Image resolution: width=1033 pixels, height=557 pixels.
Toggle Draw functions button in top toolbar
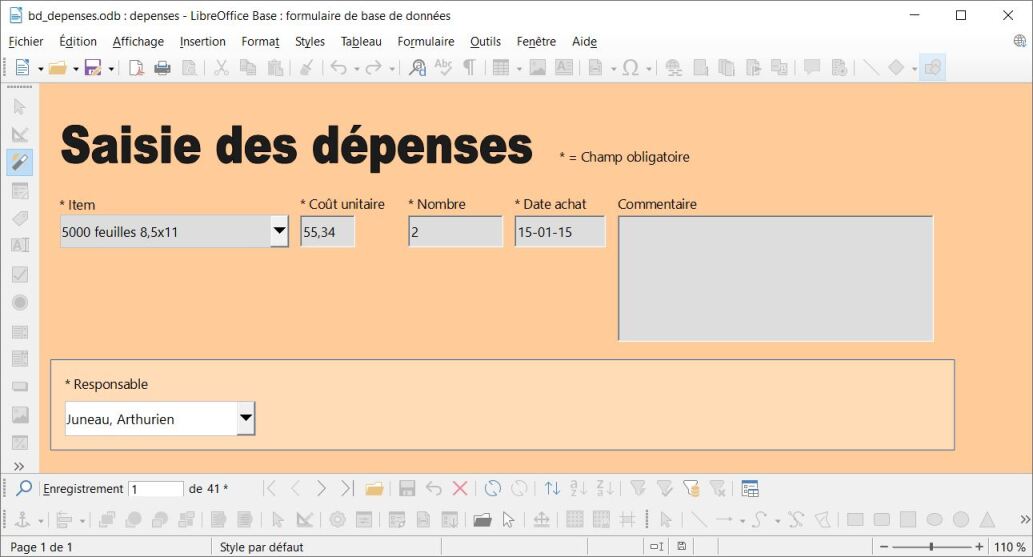click(x=932, y=68)
